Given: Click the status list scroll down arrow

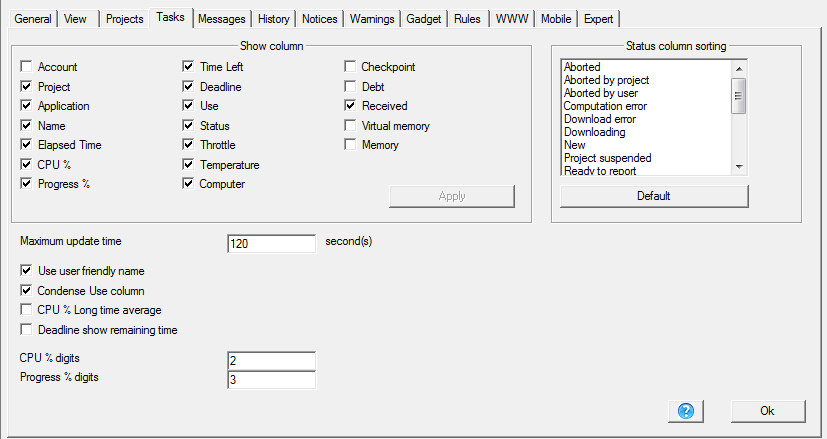Looking at the screenshot, I should click(739, 167).
